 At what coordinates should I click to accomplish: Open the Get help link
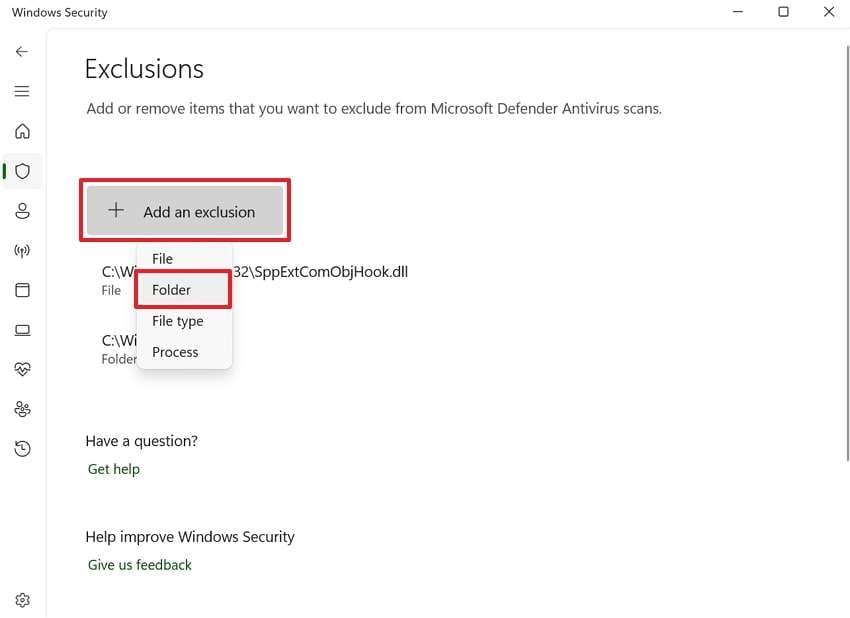click(x=114, y=469)
